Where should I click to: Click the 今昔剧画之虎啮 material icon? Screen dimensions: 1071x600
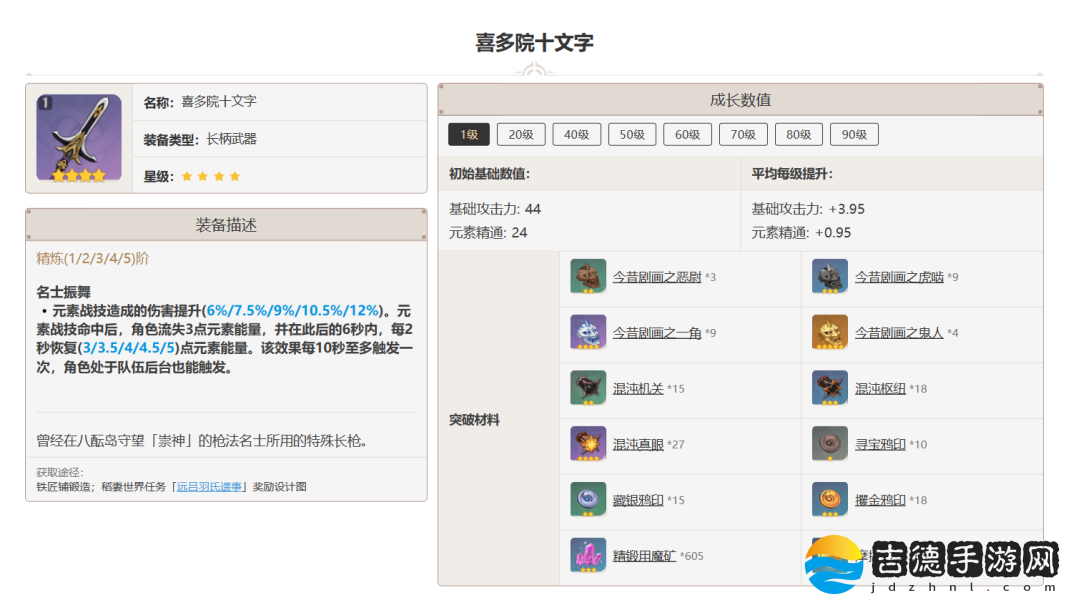point(830,277)
